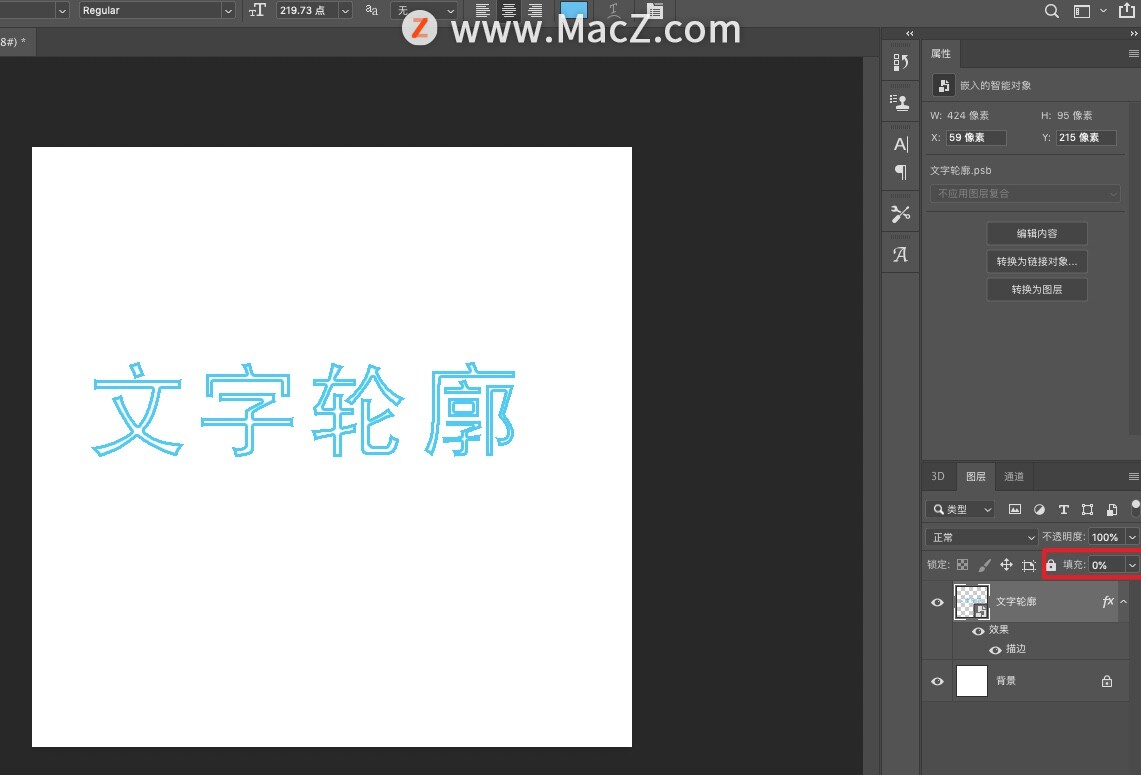Click the 转换为链接对象... button

(1037, 261)
